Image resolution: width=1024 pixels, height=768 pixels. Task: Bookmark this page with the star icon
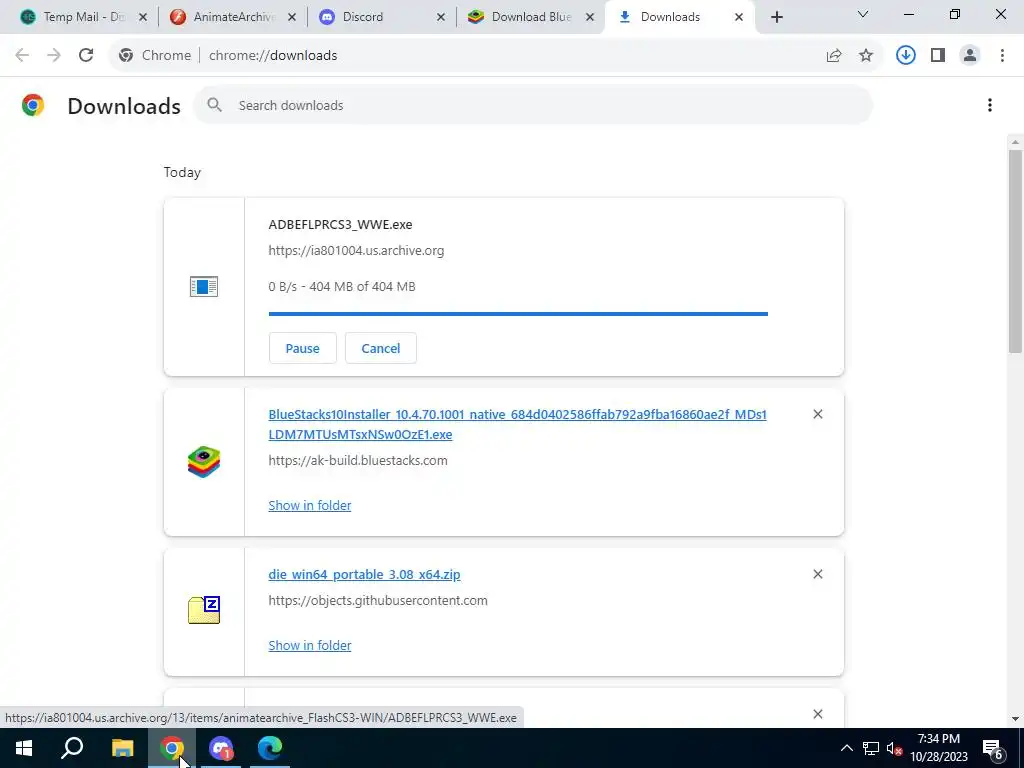(866, 56)
